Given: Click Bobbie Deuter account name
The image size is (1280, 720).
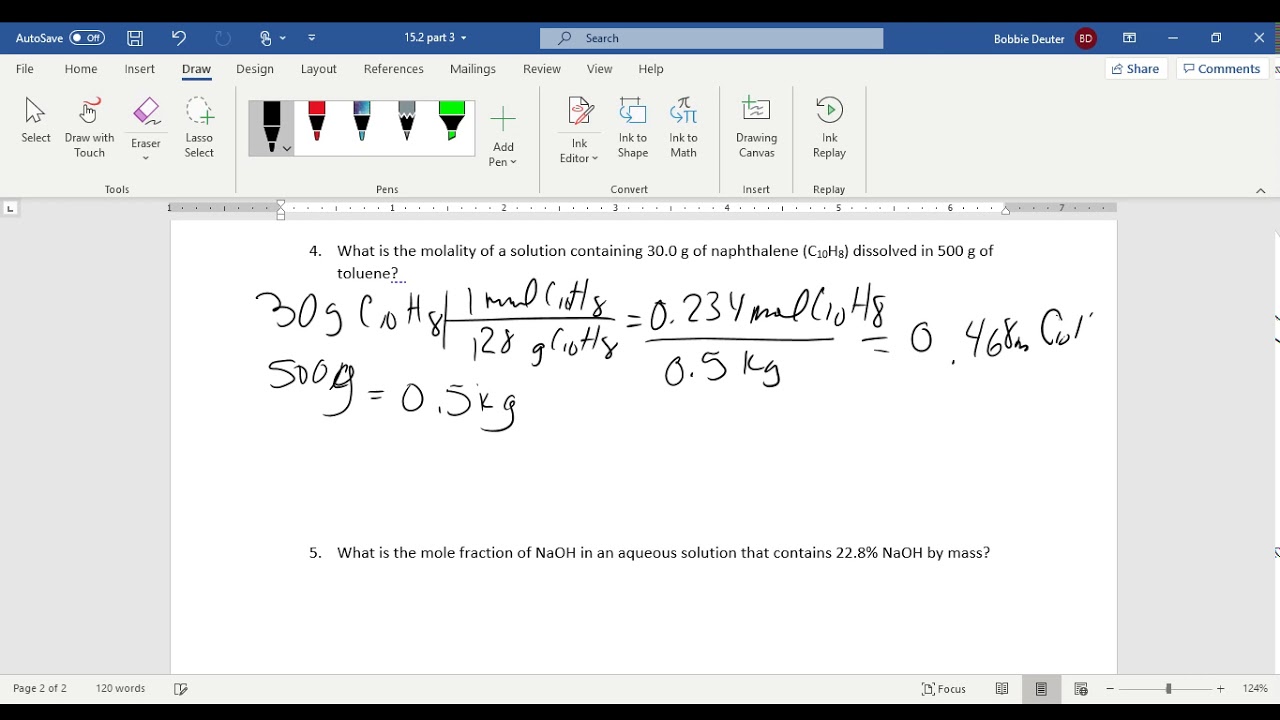Looking at the screenshot, I should click(x=1029, y=39).
